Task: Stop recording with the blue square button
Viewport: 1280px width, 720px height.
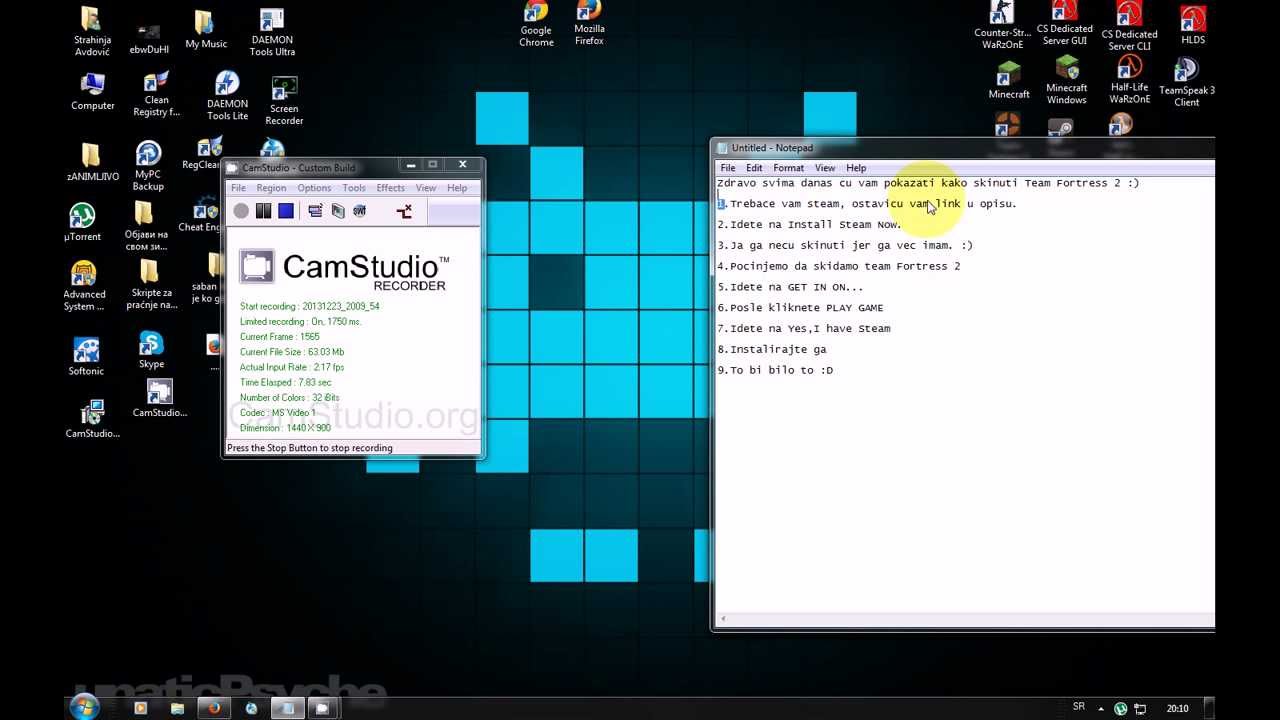Action: tap(286, 211)
